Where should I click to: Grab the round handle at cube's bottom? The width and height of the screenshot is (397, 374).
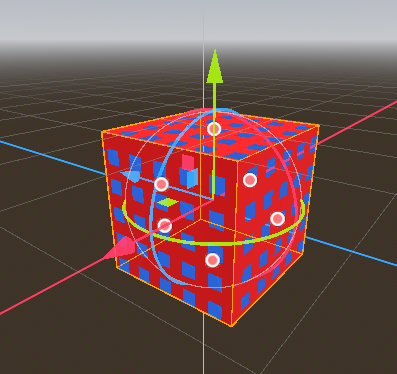[213, 260]
